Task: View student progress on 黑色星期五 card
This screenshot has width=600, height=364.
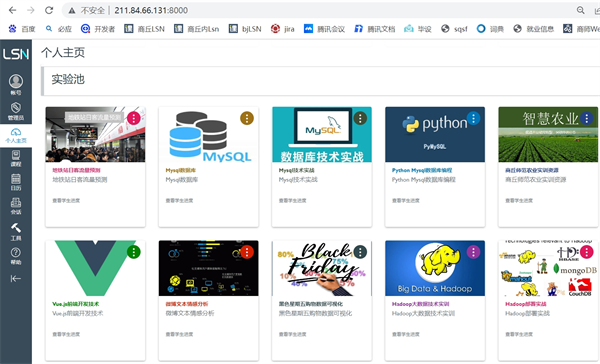Action: coord(293,334)
